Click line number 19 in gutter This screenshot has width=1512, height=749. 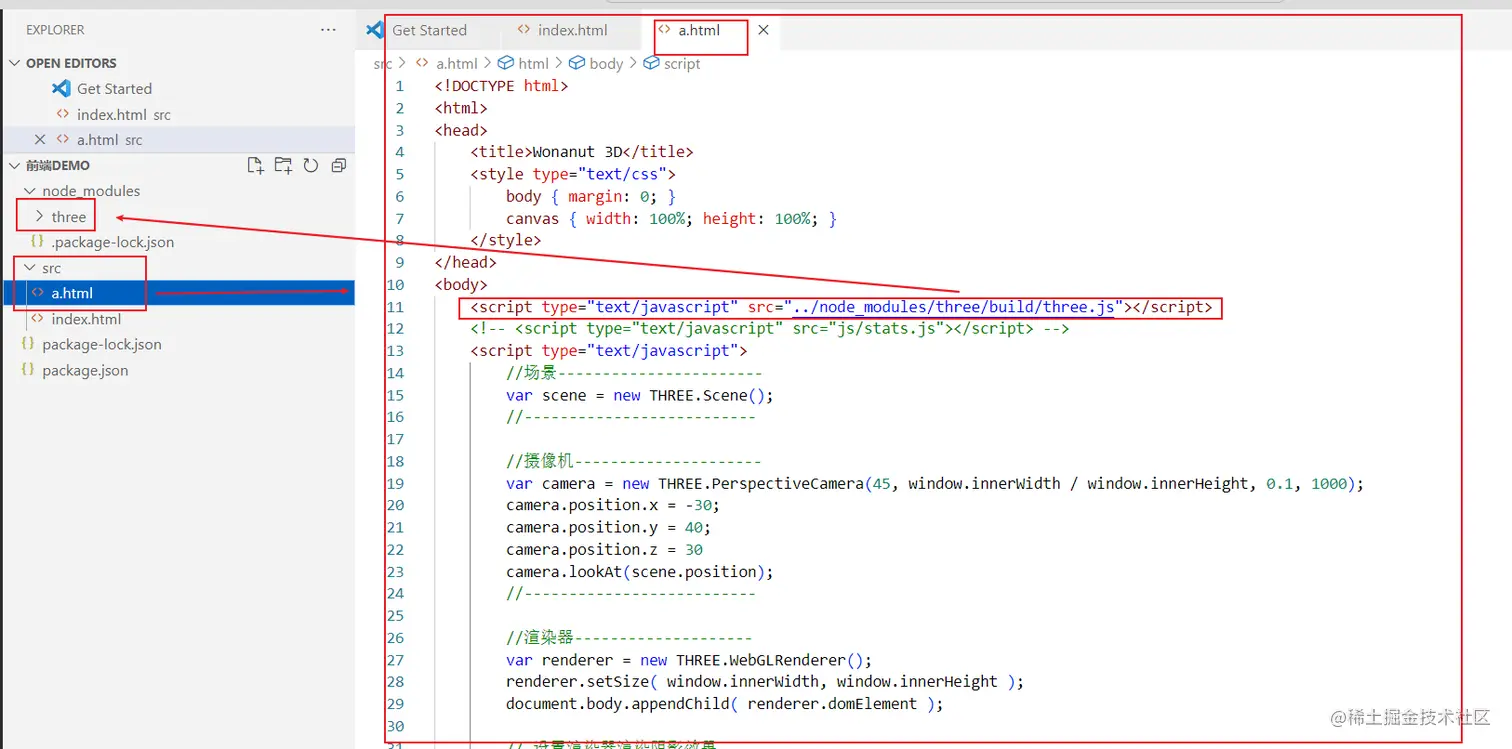pos(395,483)
